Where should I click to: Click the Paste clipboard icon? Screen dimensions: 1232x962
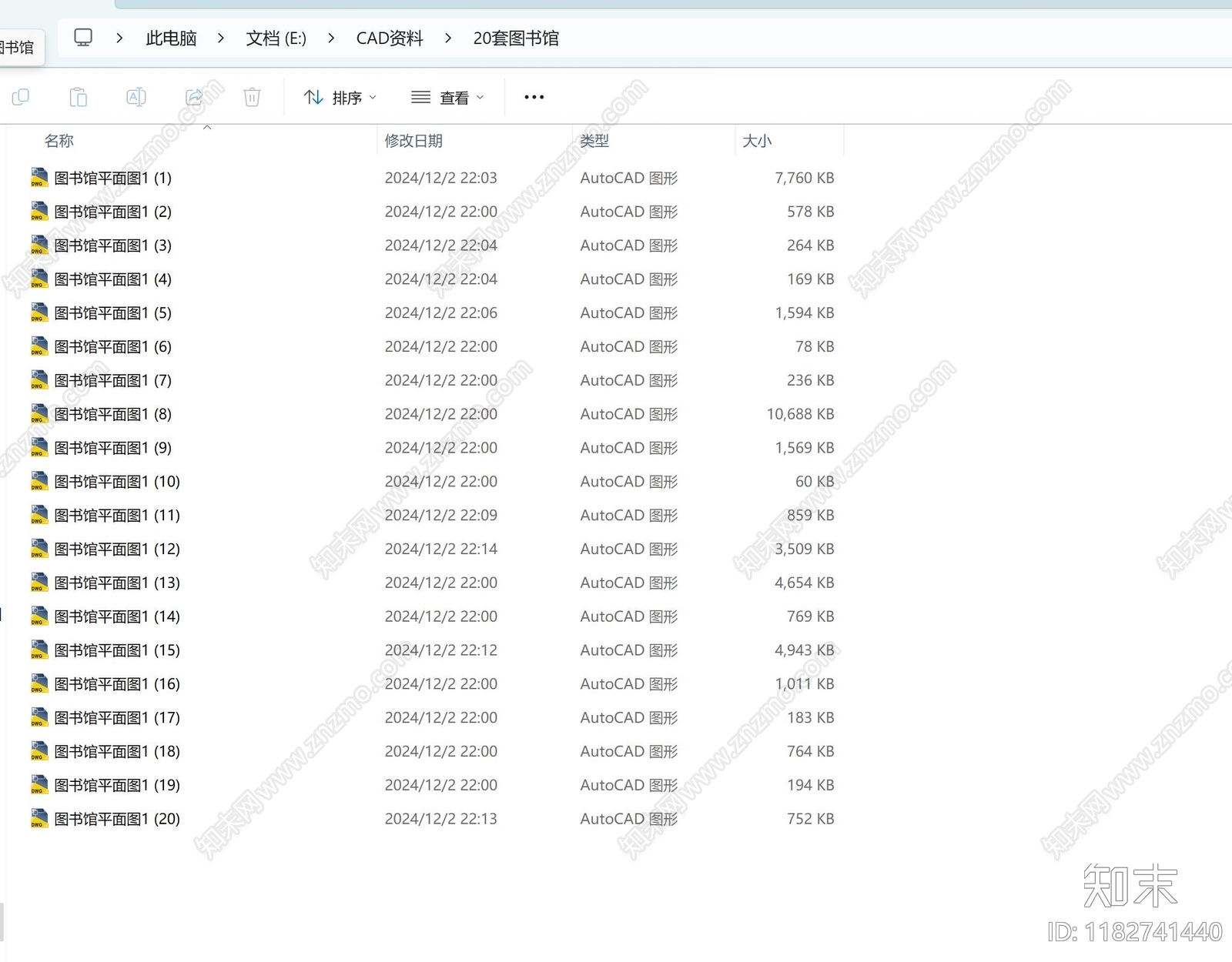[79, 97]
